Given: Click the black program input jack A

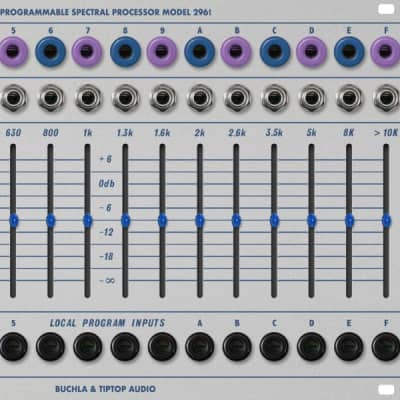Looking at the screenshot, I should [x=200, y=347].
